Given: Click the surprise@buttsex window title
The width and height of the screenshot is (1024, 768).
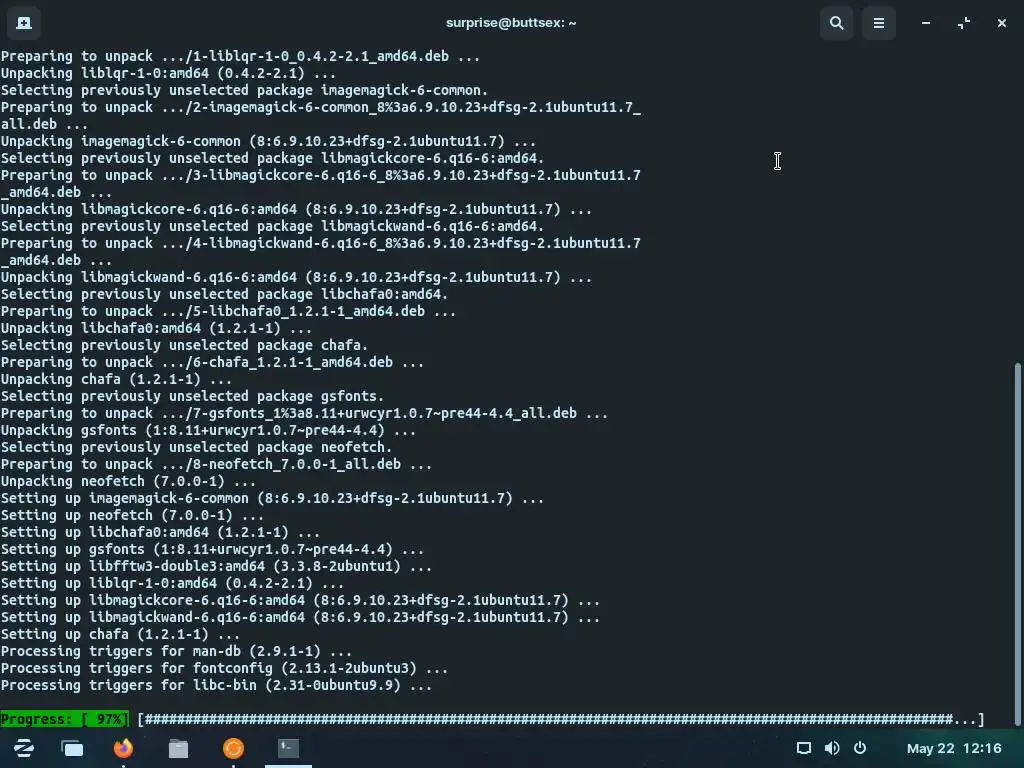Looking at the screenshot, I should [x=511, y=23].
